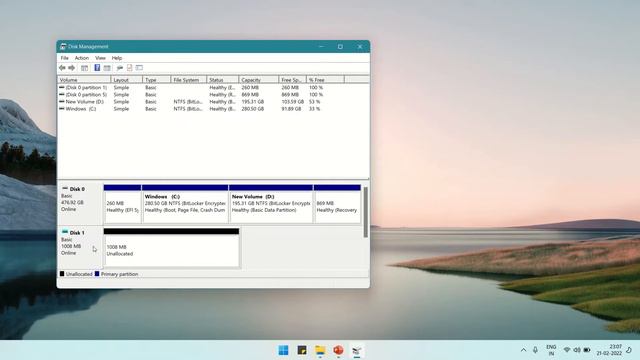This screenshot has width=640, height=360.
Task: Click the Properties page toolbar icon
Action: coord(129,68)
